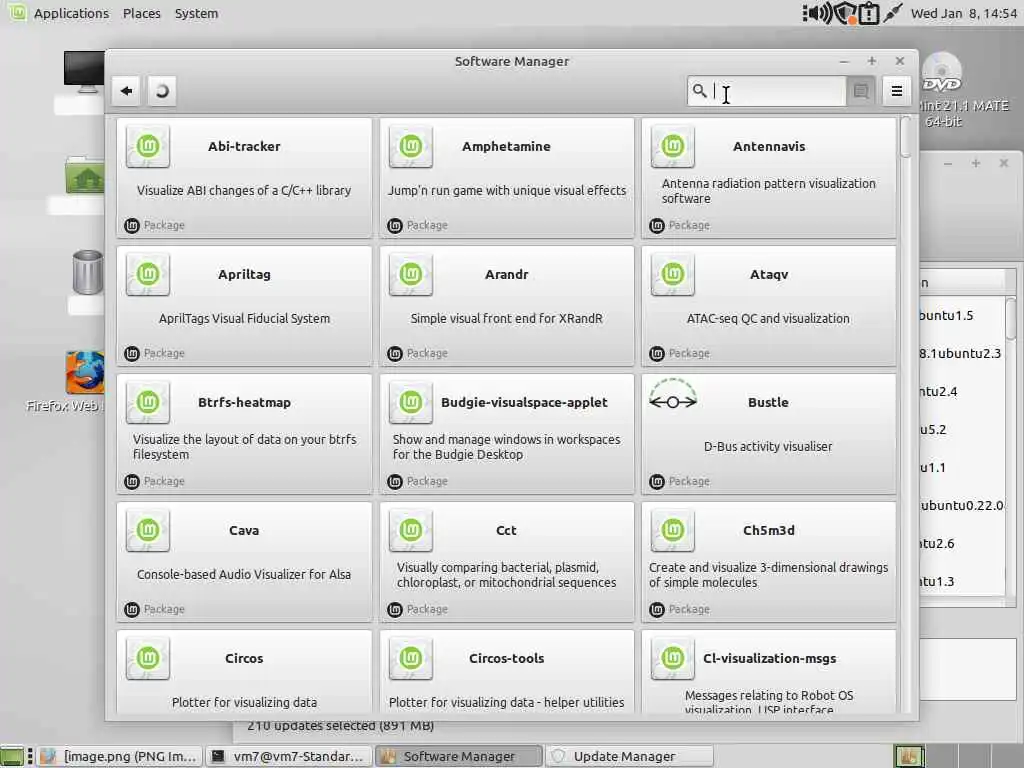The height and width of the screenshot is (768, 1024).
Task: Click 'Simple visual front end for XRandR'
Action: 506,318
